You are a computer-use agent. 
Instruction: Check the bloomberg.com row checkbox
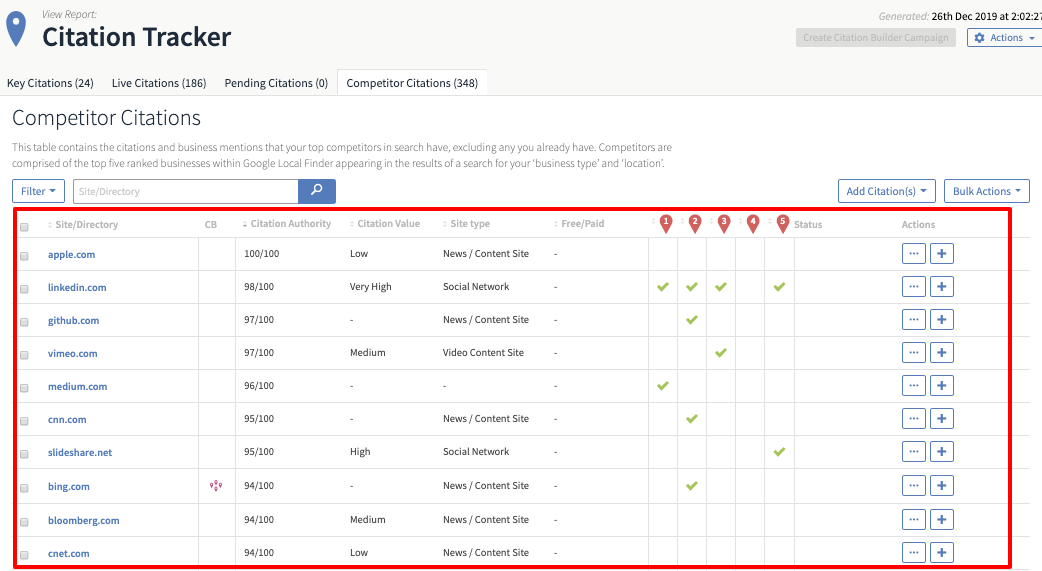[25, 522]
